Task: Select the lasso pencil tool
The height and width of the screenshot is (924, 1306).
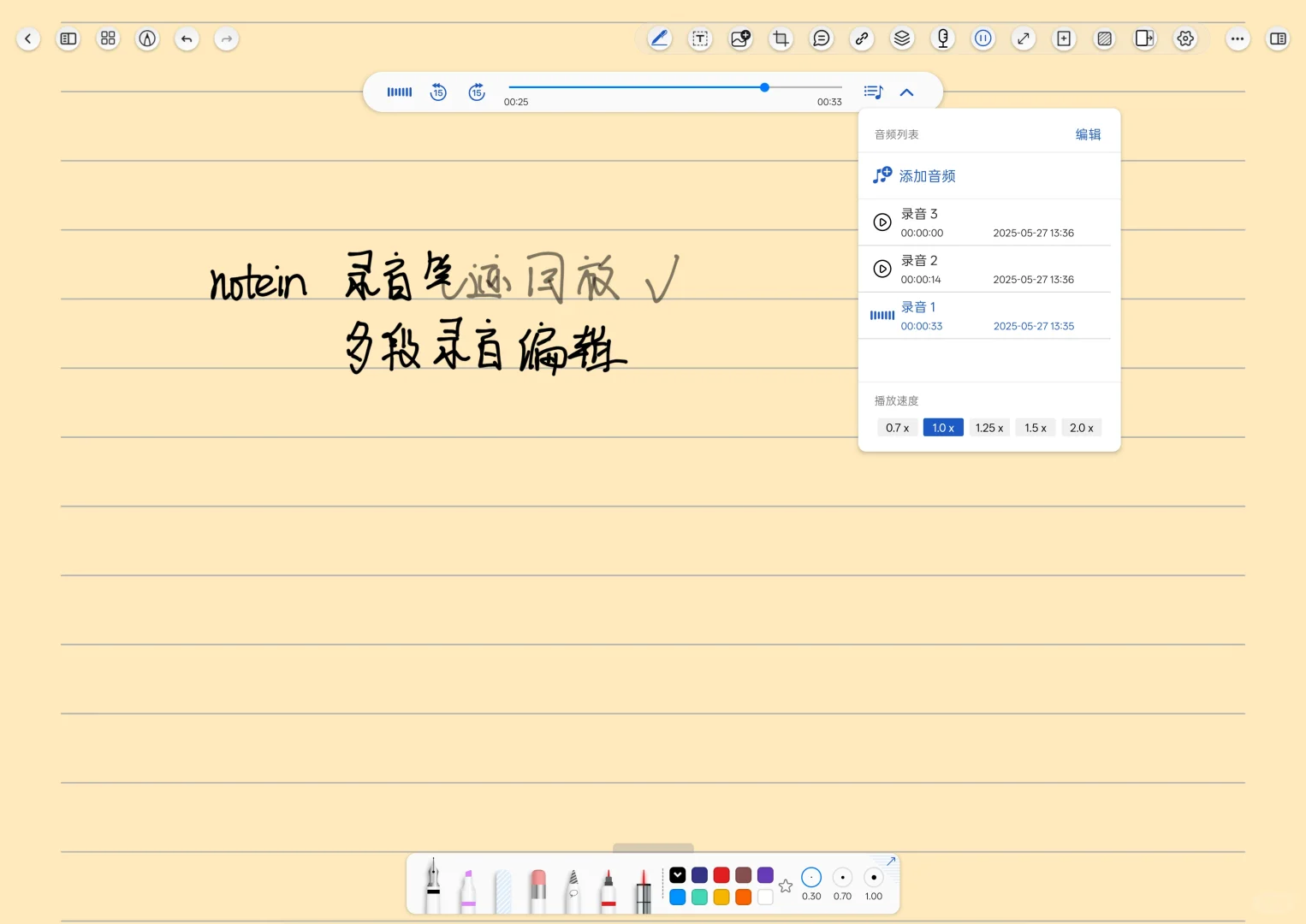Action: point(573,891)
